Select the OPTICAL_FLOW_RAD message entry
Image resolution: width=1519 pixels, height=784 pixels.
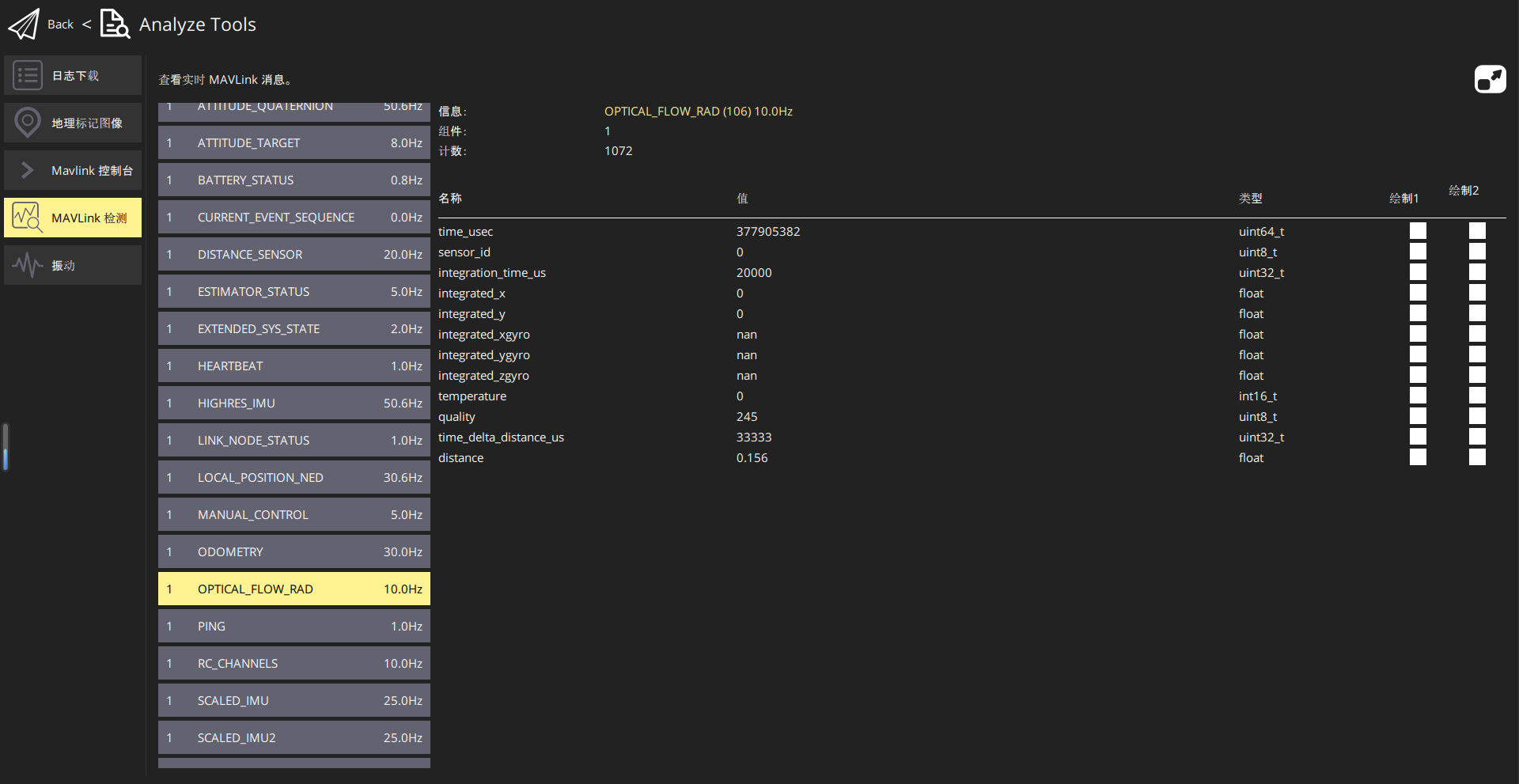[x=294, y=589]
